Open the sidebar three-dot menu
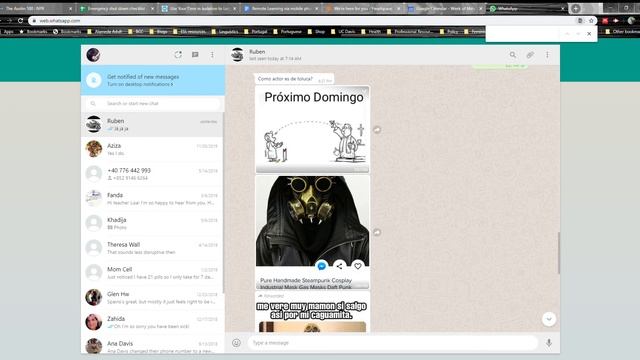 (212, 55)
